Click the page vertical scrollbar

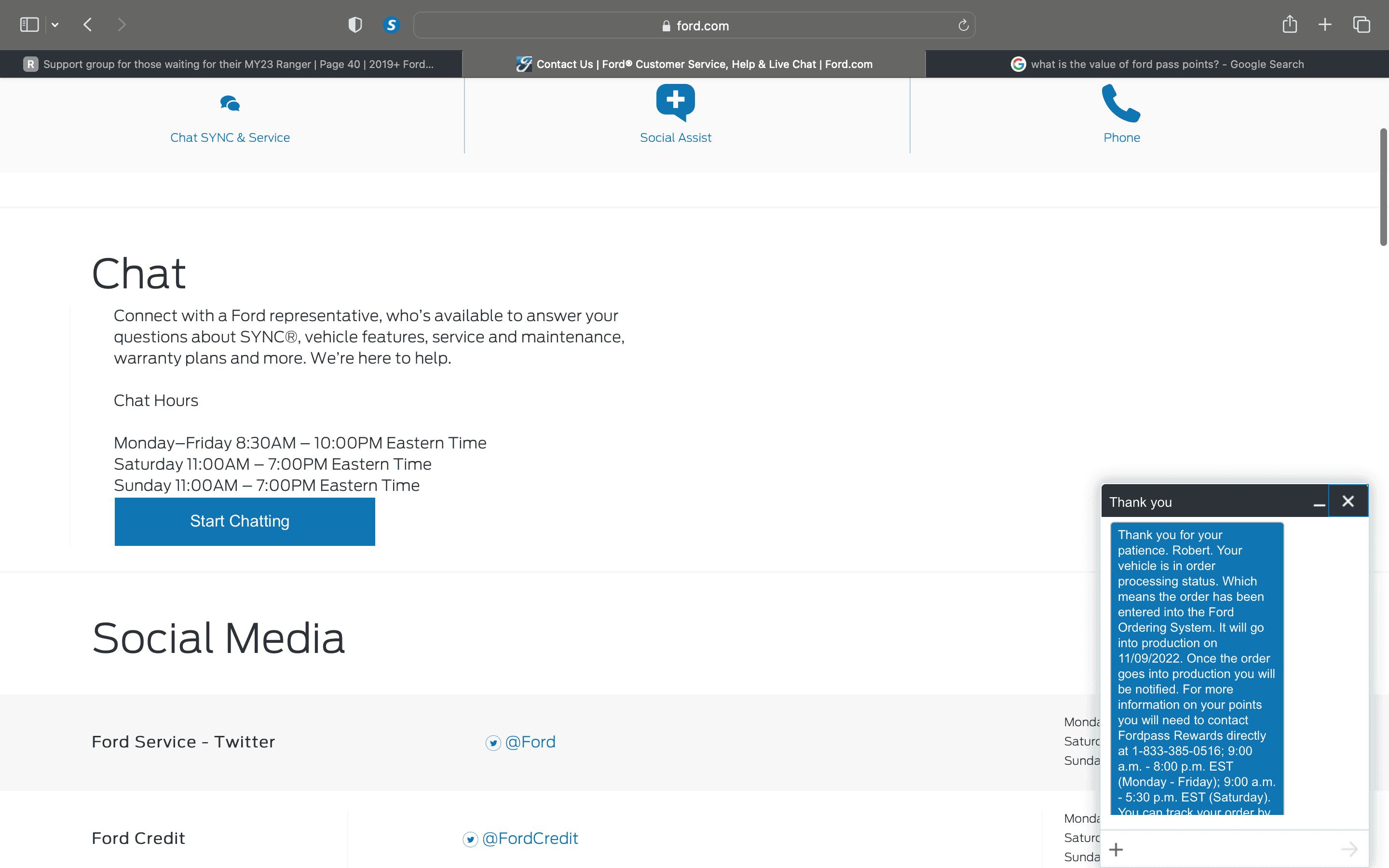pos(1383,187)
